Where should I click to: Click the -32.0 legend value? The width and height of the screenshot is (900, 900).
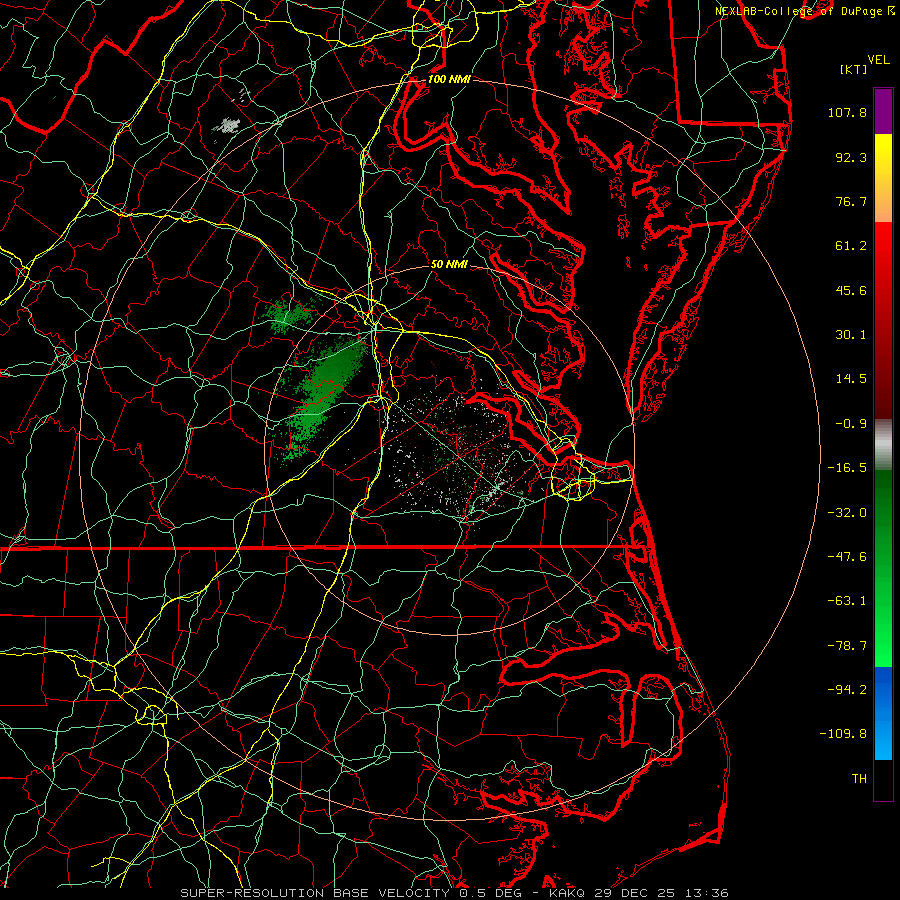tap(847, 513)
